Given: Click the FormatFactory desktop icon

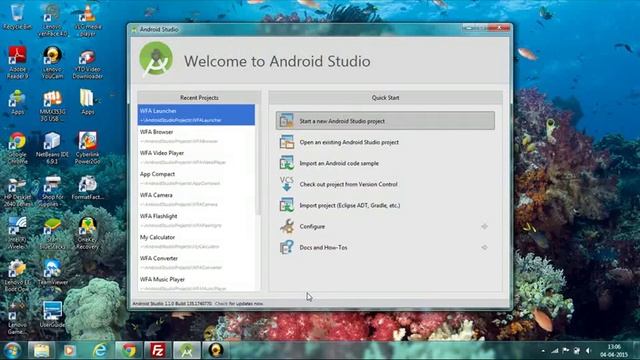Looking at the screenshot, I should click(87, 188).
